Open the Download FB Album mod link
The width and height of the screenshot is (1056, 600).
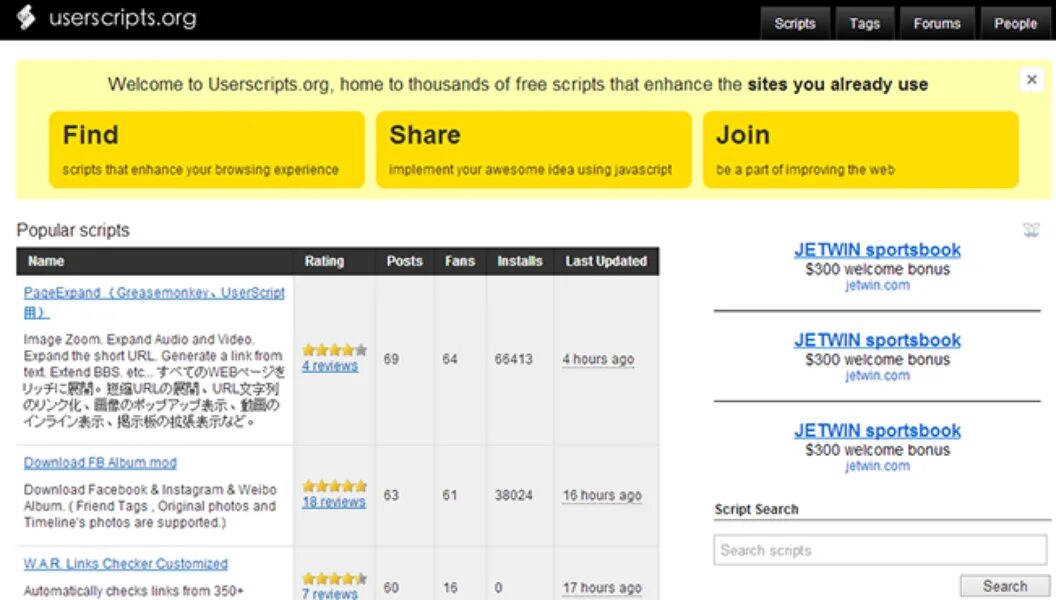coord(100,463)
